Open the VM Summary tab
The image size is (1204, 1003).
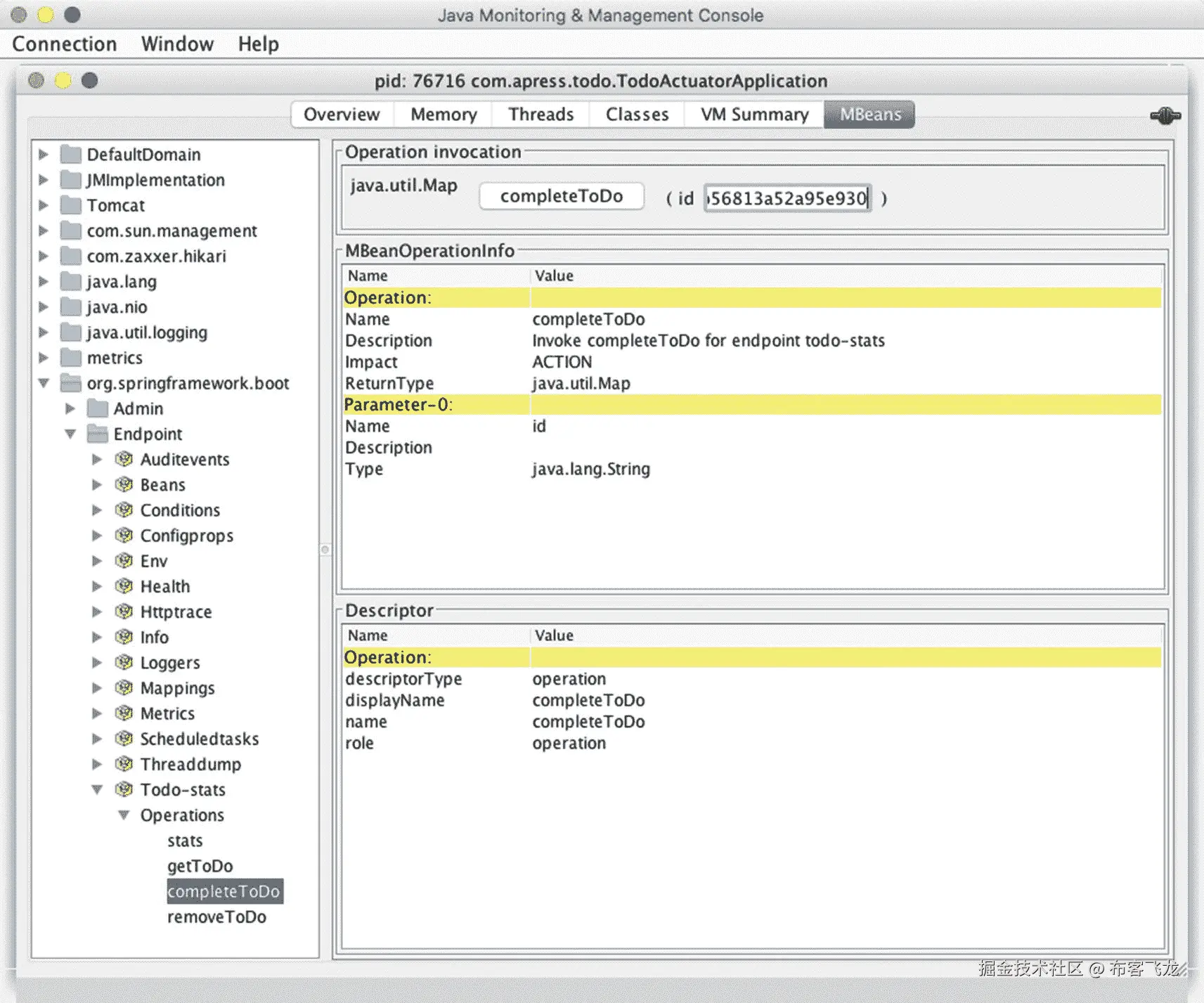(x=754, y=114)
